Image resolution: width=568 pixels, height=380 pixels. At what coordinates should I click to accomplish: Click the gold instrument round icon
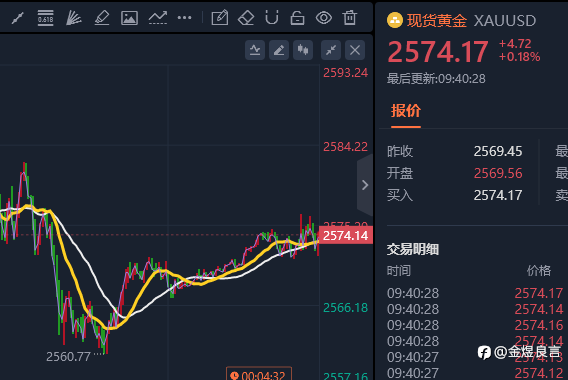coord(395,20)
